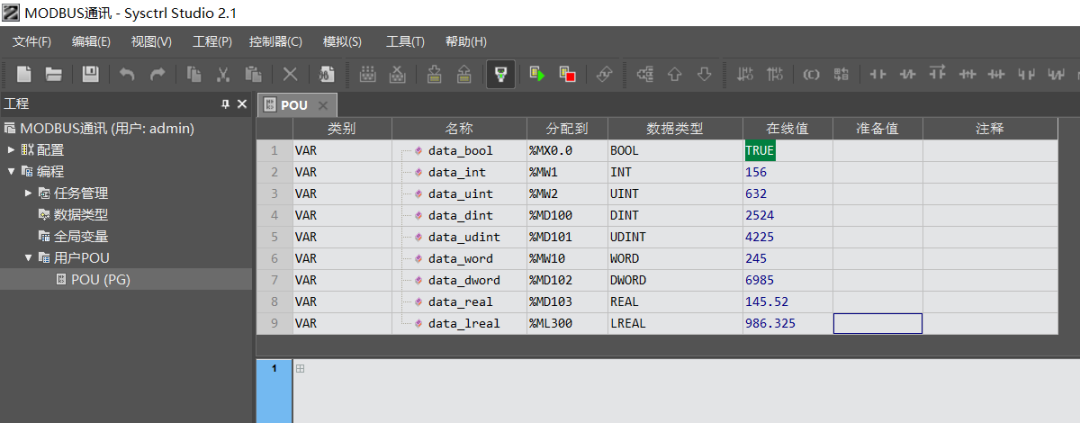Open the 工程(P) menu
Image resolution: width=1080 pixels, height=423 pixels.
[212, 42]
